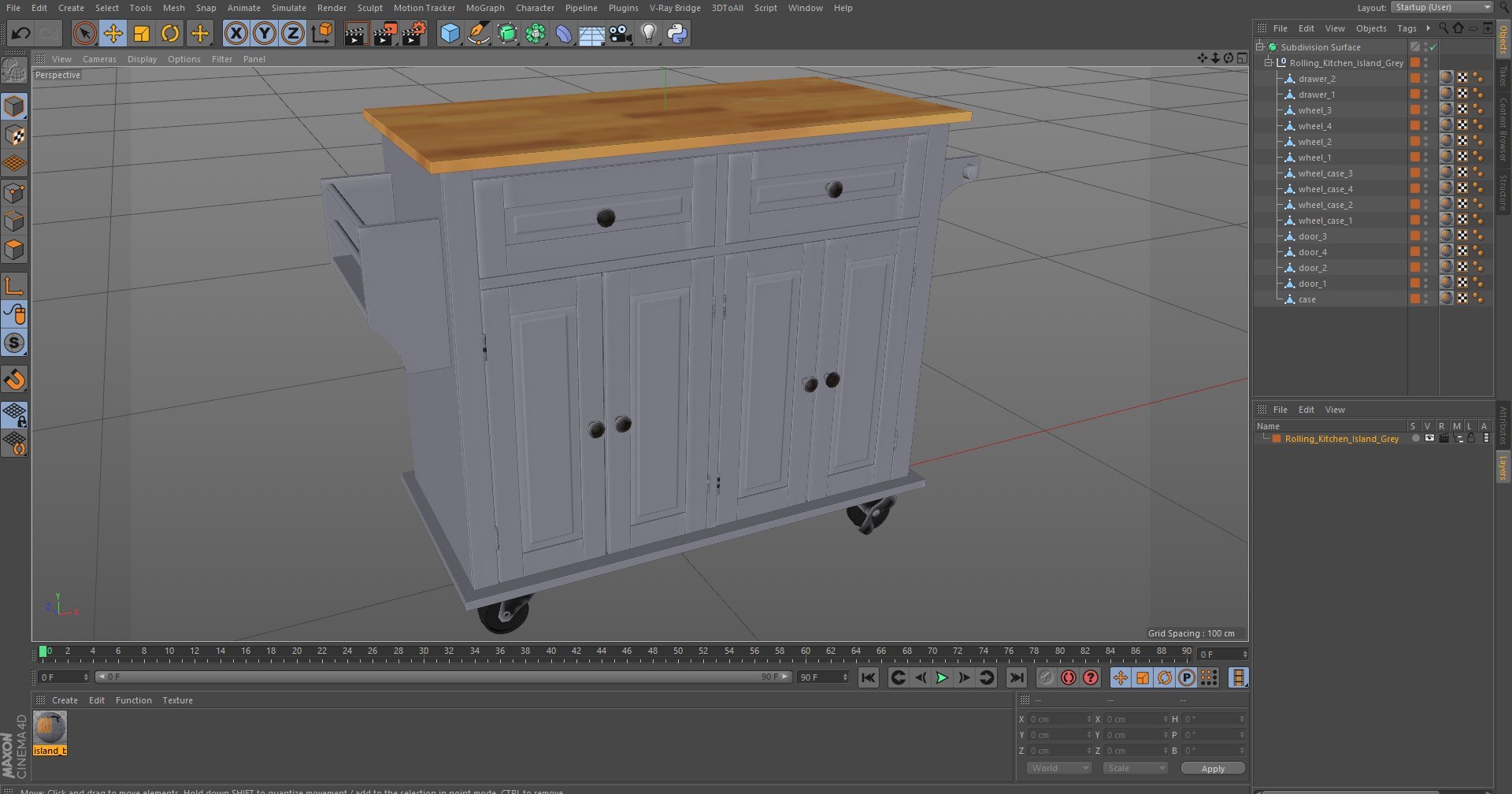Toggle X axis lock
Image resolution: width=1512 pixels, height=794 pixels.
[235, 33]
